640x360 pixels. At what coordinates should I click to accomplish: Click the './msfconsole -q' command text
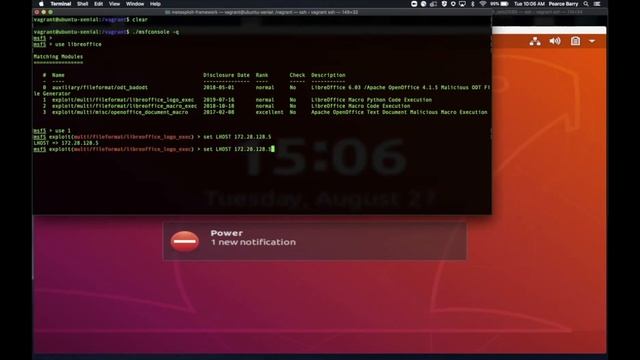(x=156, y=32)
